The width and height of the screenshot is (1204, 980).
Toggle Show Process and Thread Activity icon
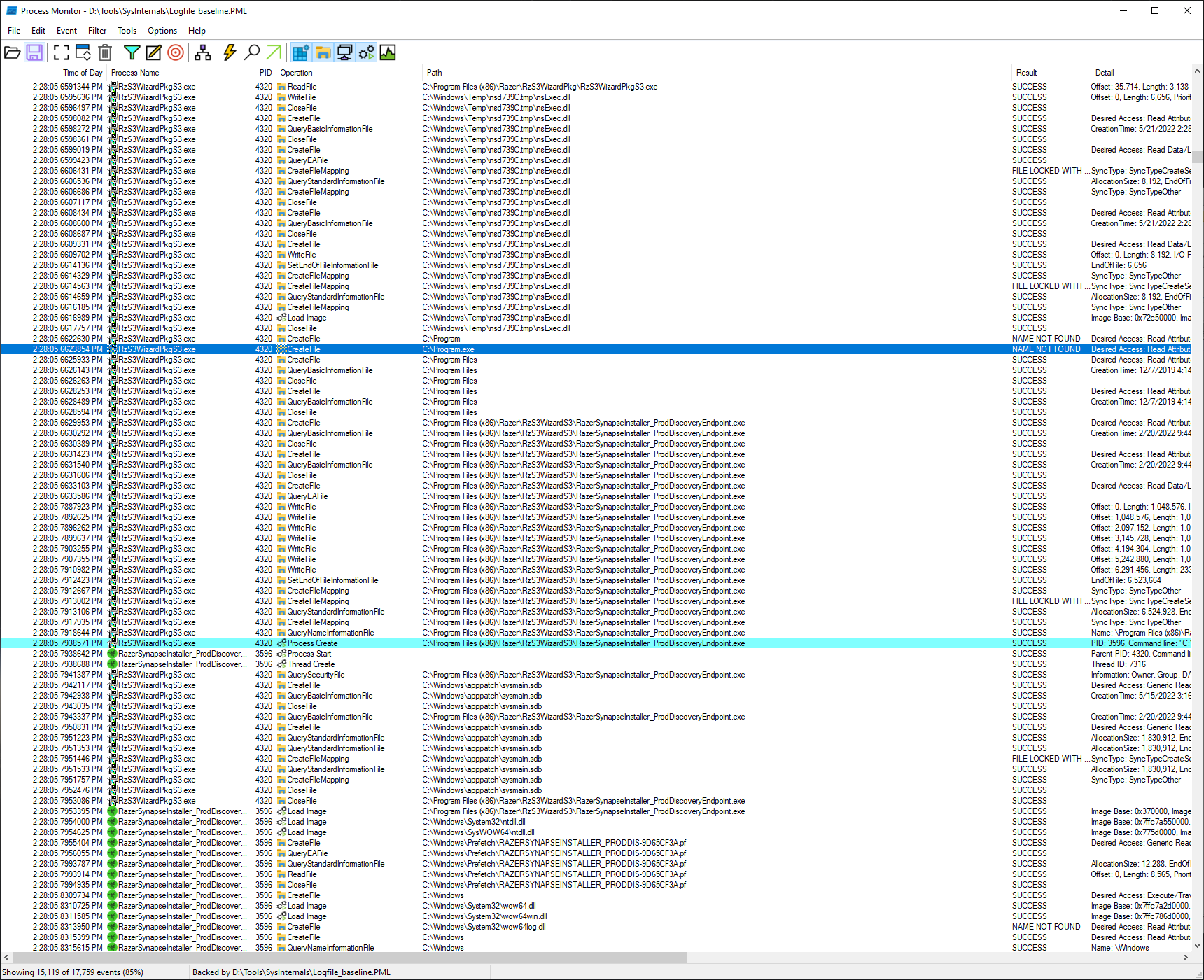click(366, 52)
